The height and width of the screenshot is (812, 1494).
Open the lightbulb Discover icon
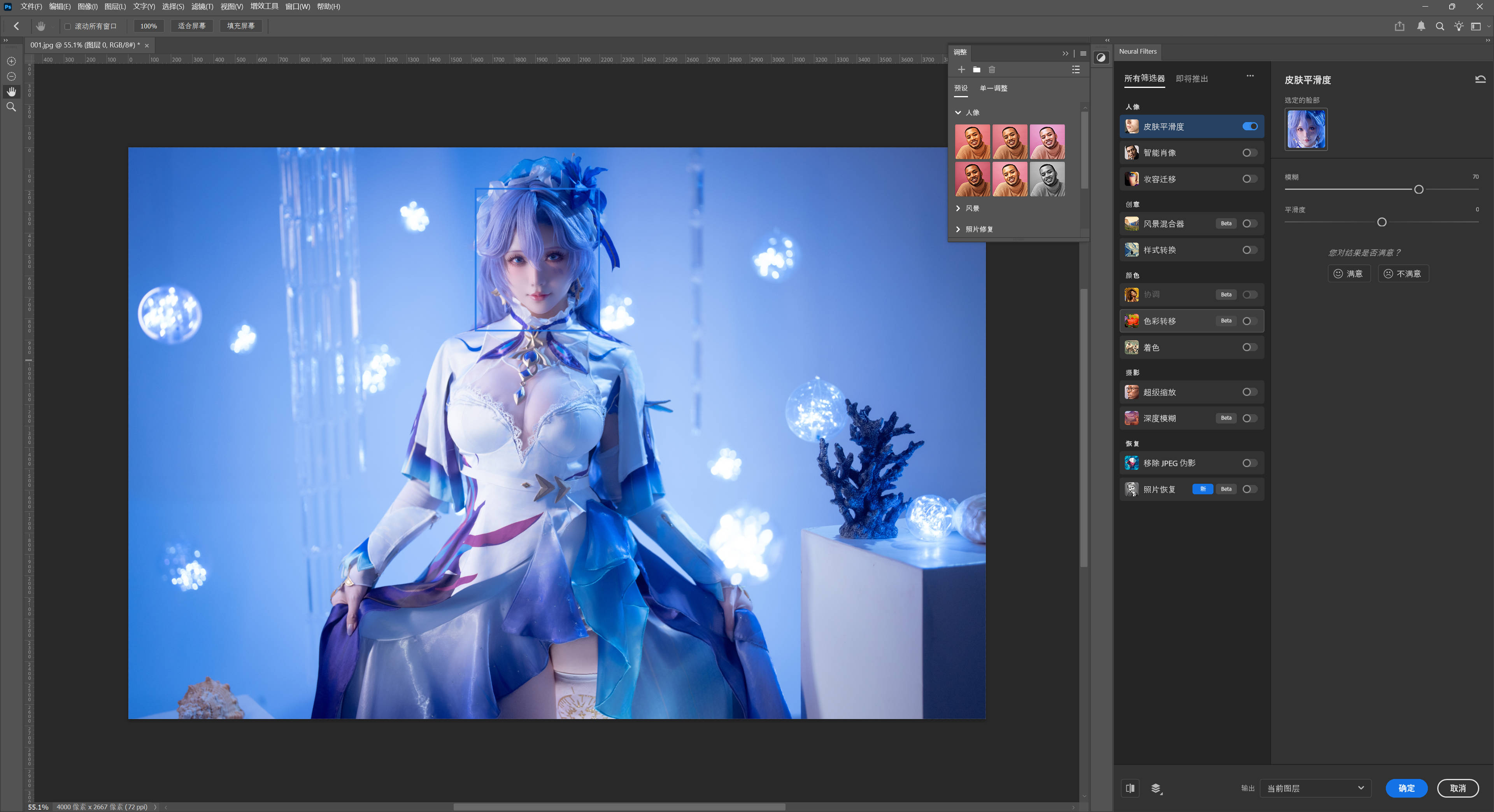[1459, 26]
